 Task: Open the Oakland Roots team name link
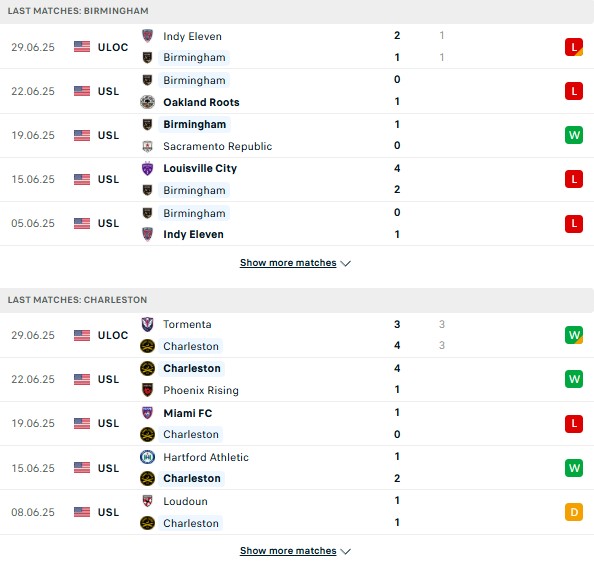pos(201,102)
